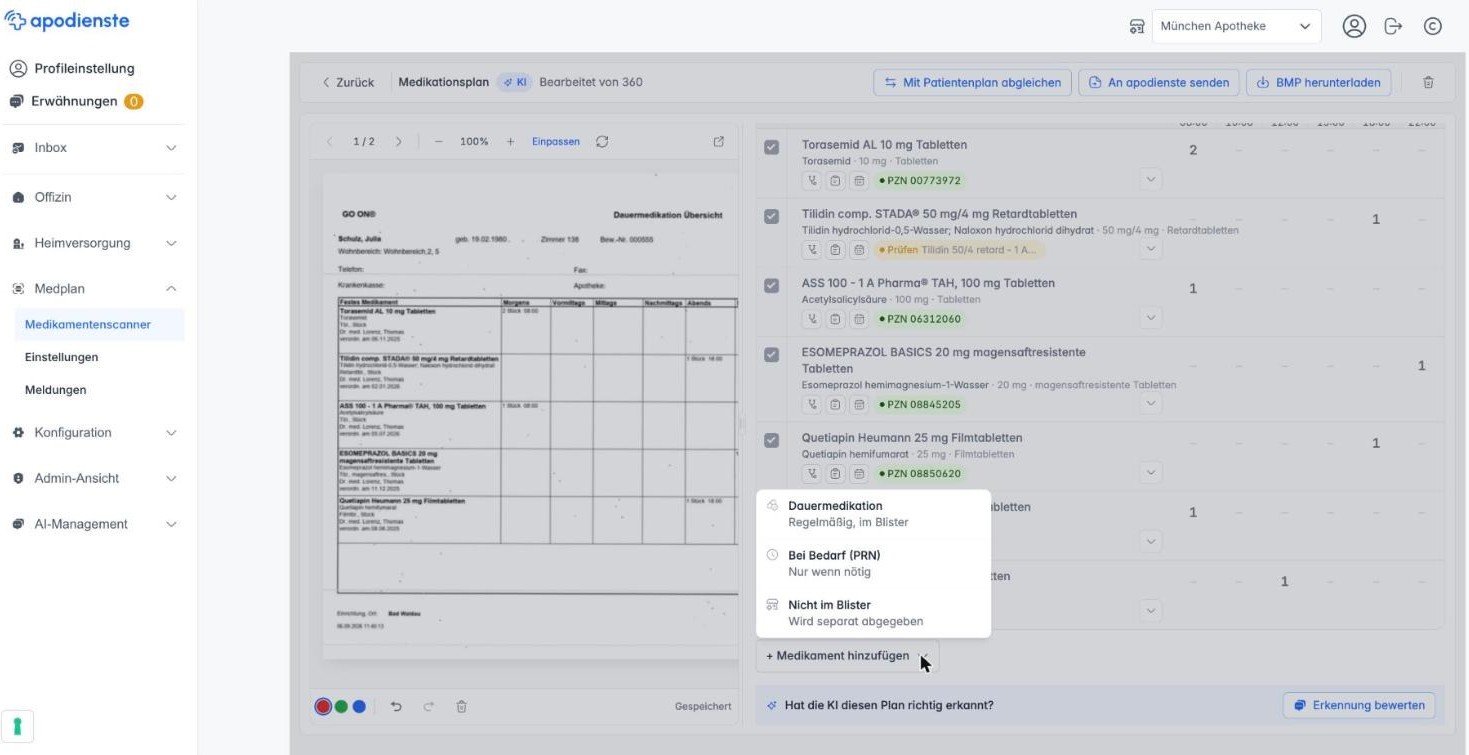The height and width of the screenshot is (755, 1469).
Task: Click the stethoscope icon under Torasemid AL
Action: point(812,181)
